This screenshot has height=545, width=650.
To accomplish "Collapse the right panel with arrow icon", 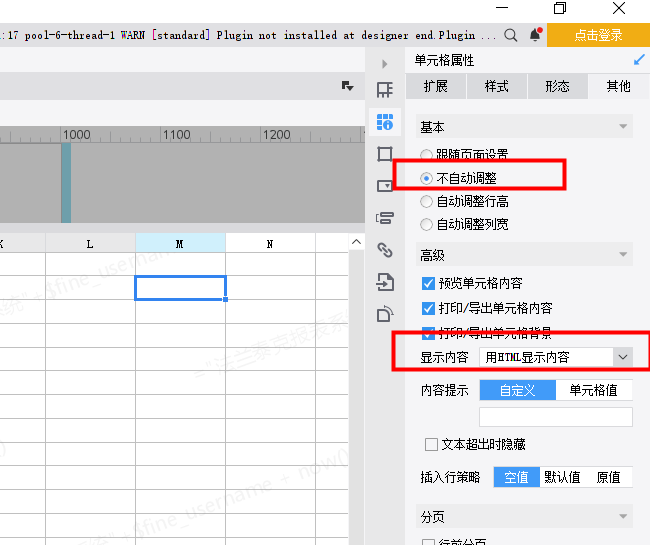I will tap(385, 64).
